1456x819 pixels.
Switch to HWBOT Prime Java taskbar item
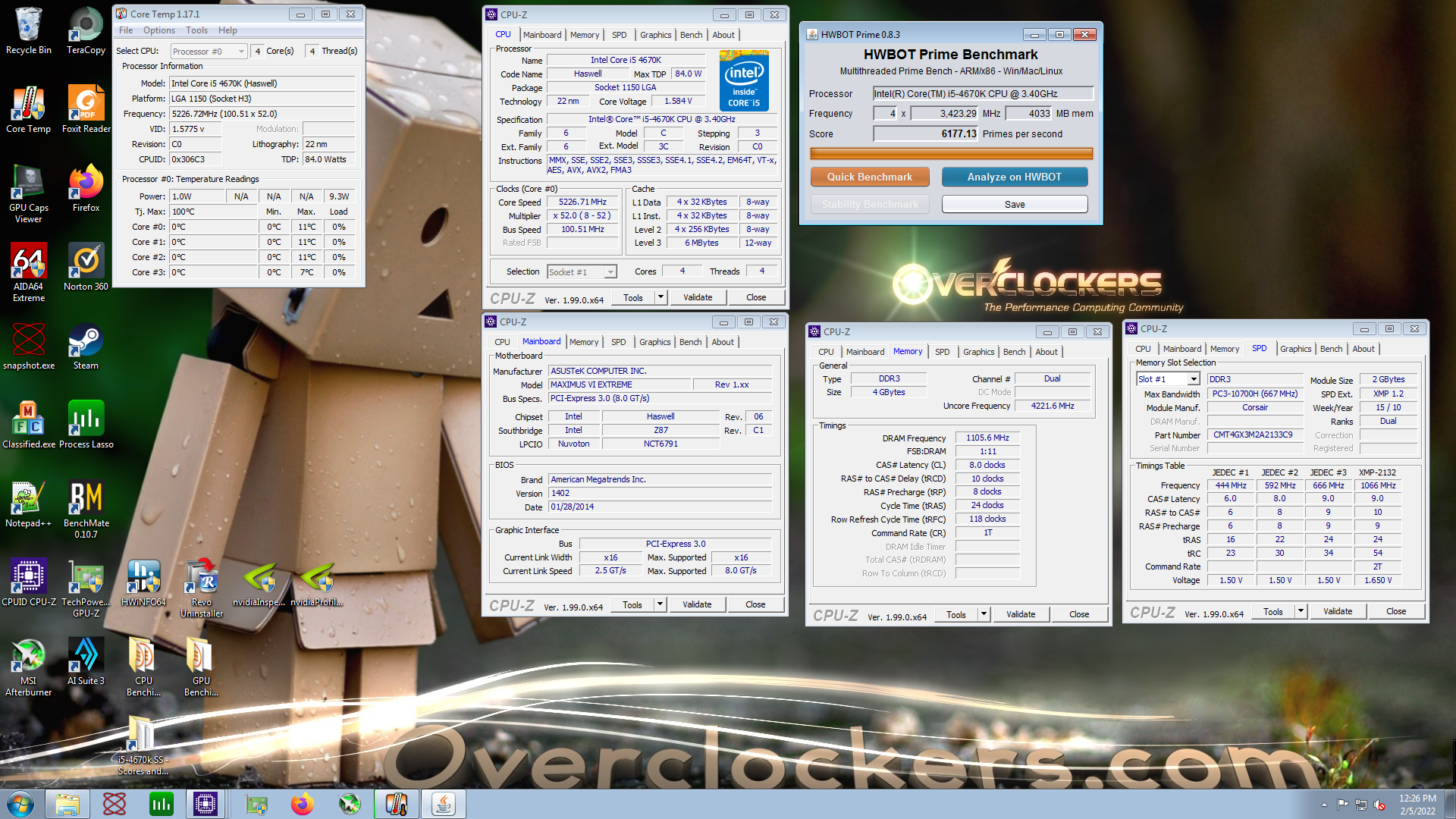[x=444, y=804]
